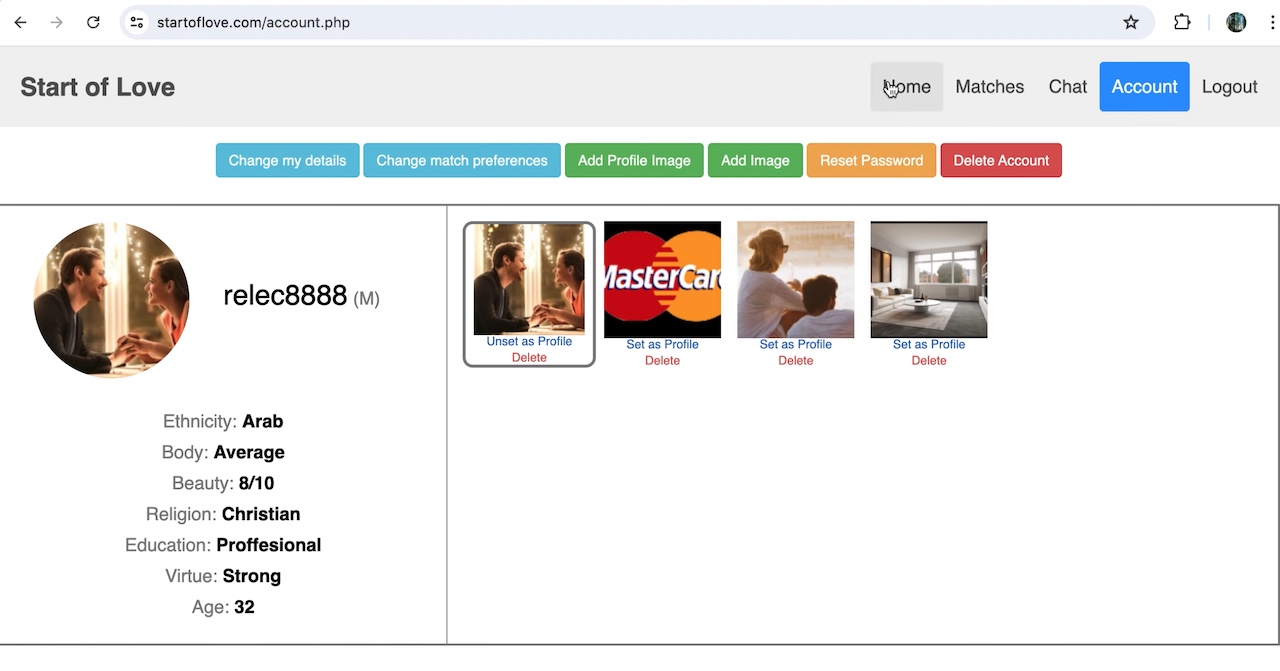Click the red Delete Account button

tap(1001, 160)
